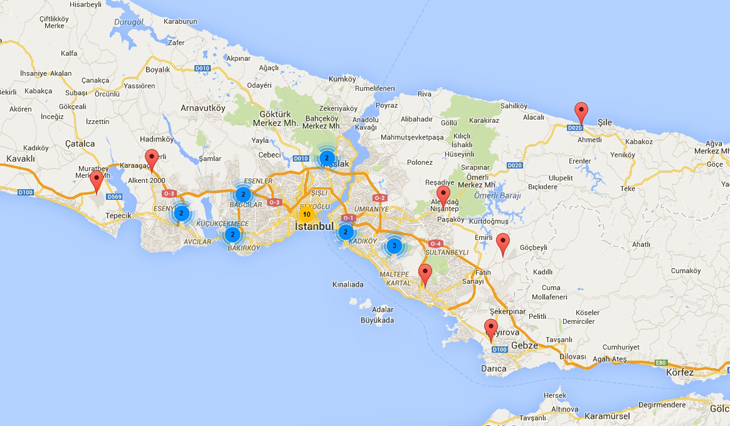
Task: Click the Gebze town label
Action: 525,345
